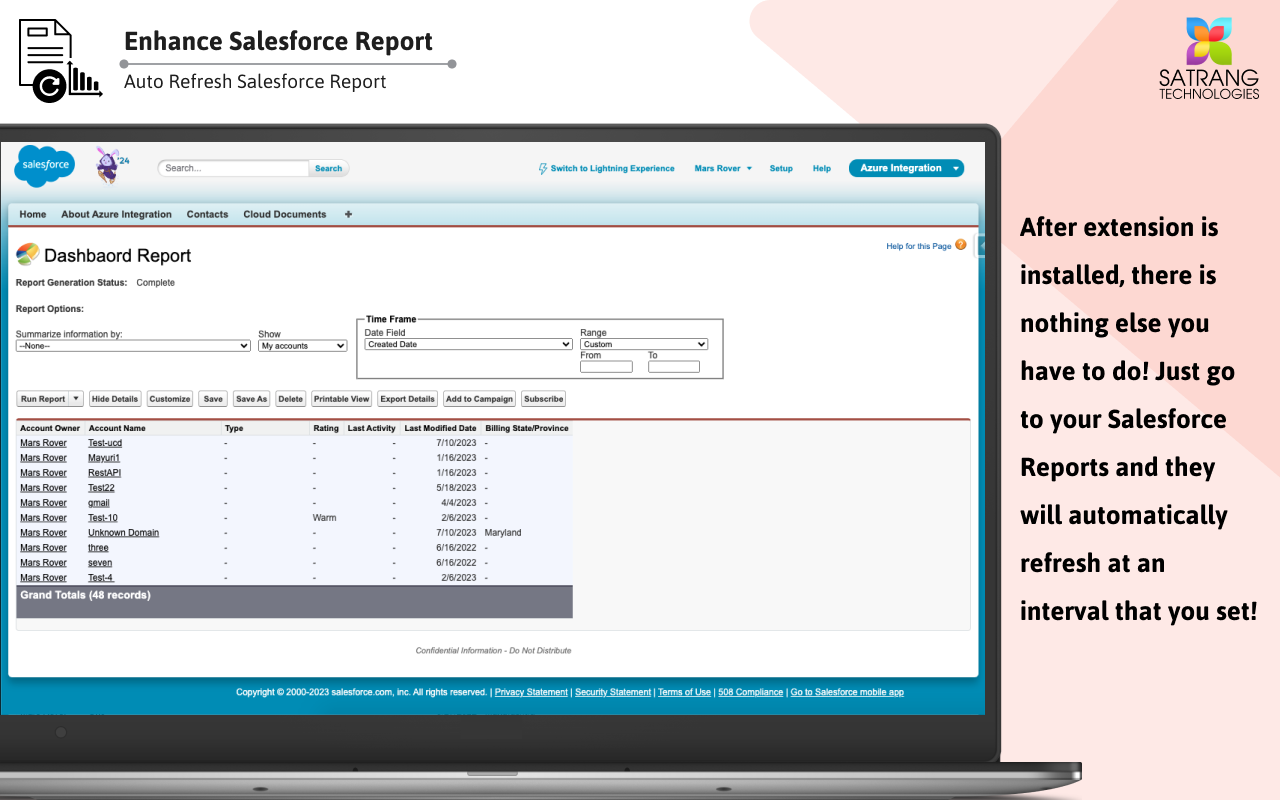Open the Range dropdown set to Custom
Image resolution: width=1280 pixels, height=800 pixels.
(x=644, y=344)
